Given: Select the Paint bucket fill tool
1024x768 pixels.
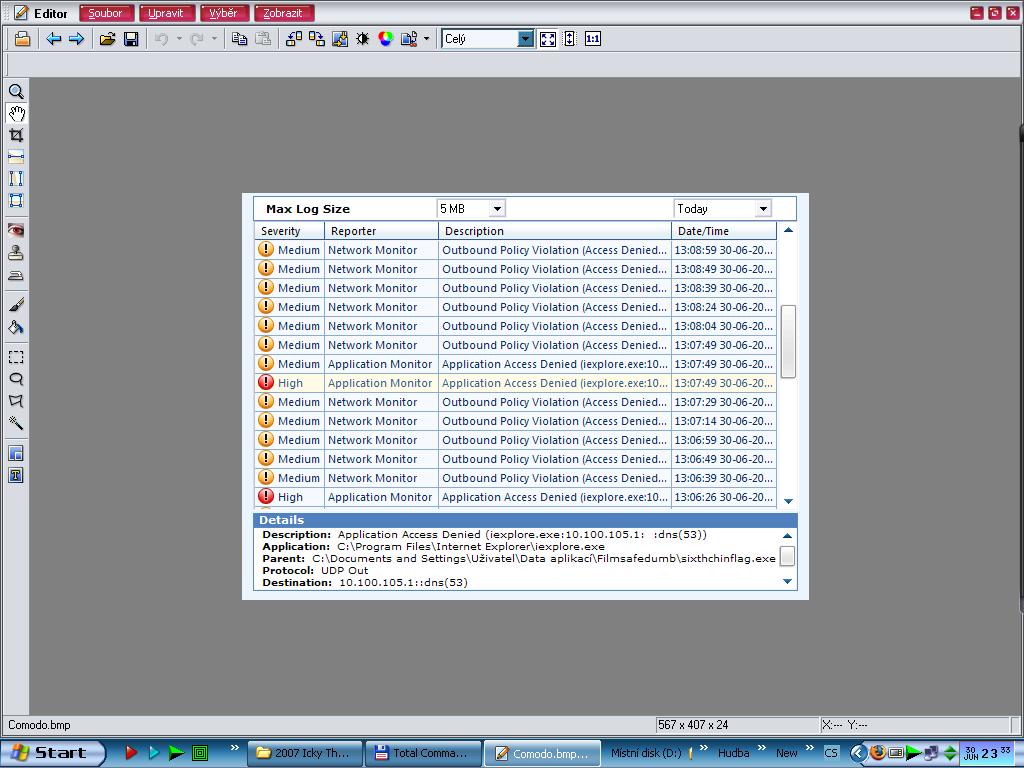Looking at the screenshot, I should pyautogui.click(x=16, y=327).
